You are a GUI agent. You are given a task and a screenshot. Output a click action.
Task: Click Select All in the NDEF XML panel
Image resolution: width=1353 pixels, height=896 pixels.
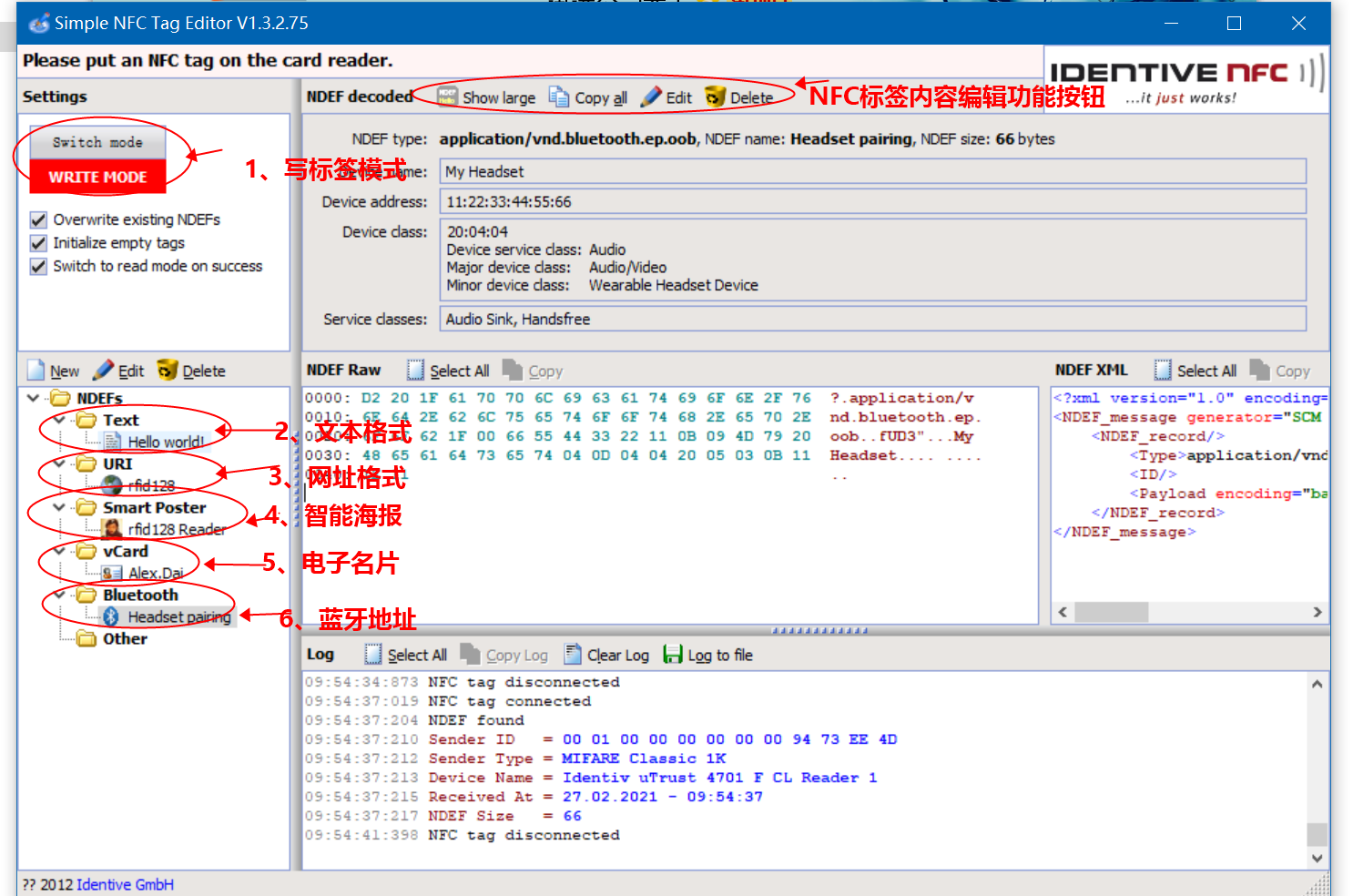click(1195, 371)
